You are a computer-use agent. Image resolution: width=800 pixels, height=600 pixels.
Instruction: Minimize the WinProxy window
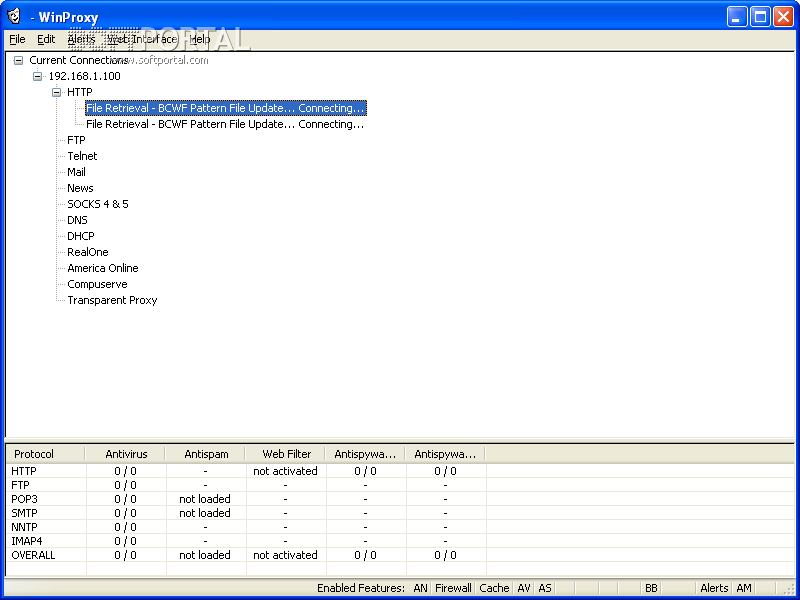click(737, 17)
